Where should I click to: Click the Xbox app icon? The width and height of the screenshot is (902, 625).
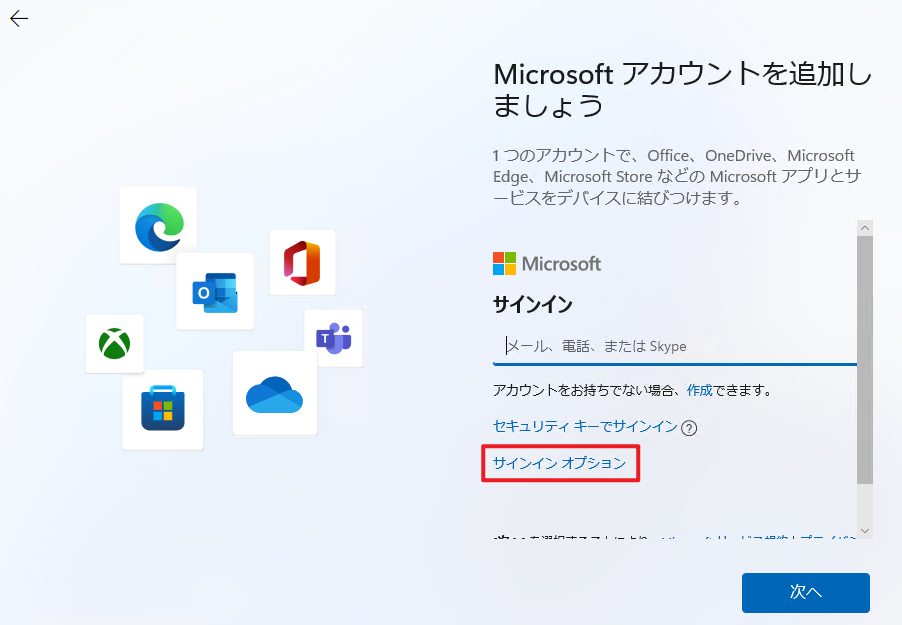click(x=114, y=344)
